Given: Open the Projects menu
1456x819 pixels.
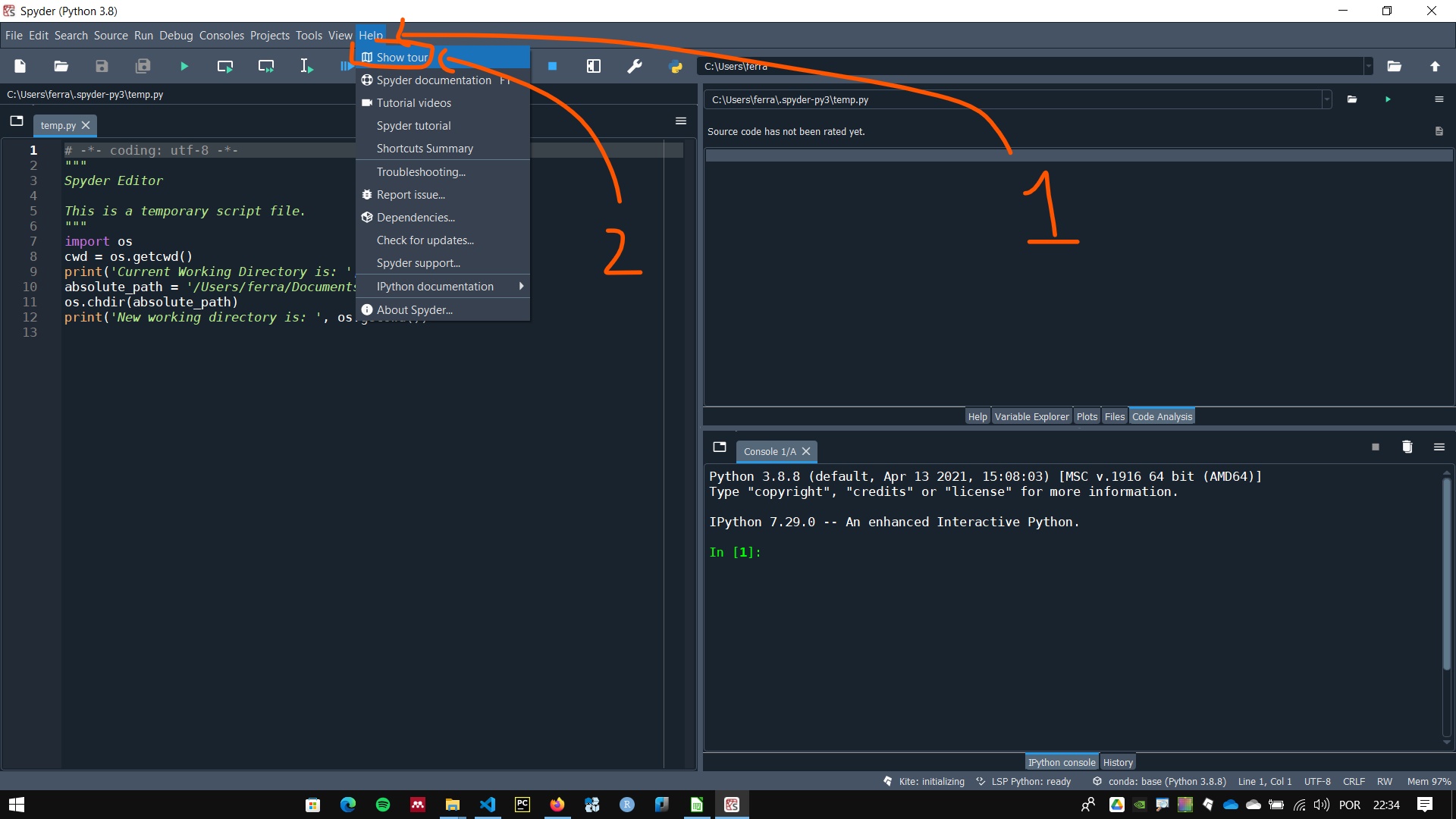Looking at the screenshot, I should 270,36.
